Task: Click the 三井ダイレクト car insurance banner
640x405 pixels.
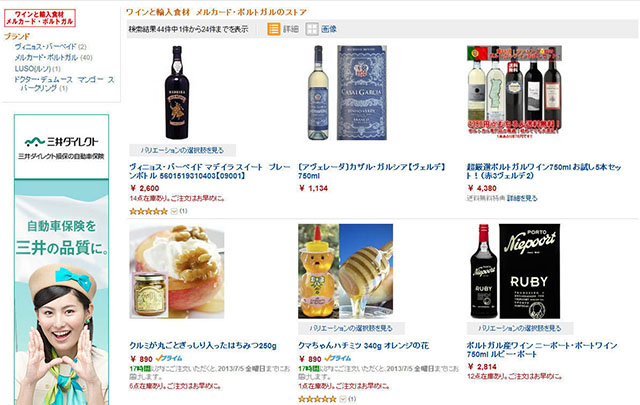Action: click(x=61, y=260)
